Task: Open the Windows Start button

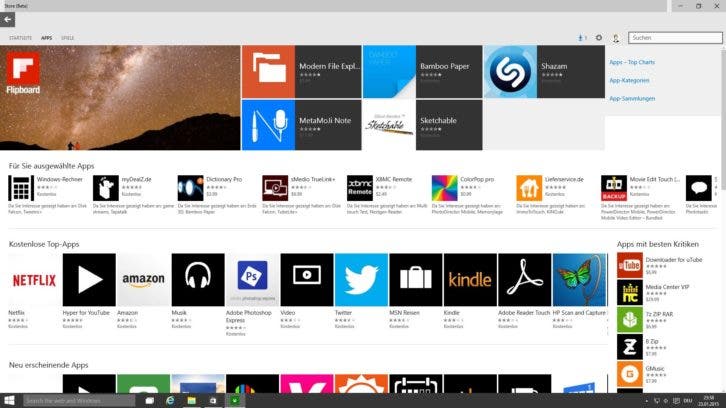Action: click(9, 401)
